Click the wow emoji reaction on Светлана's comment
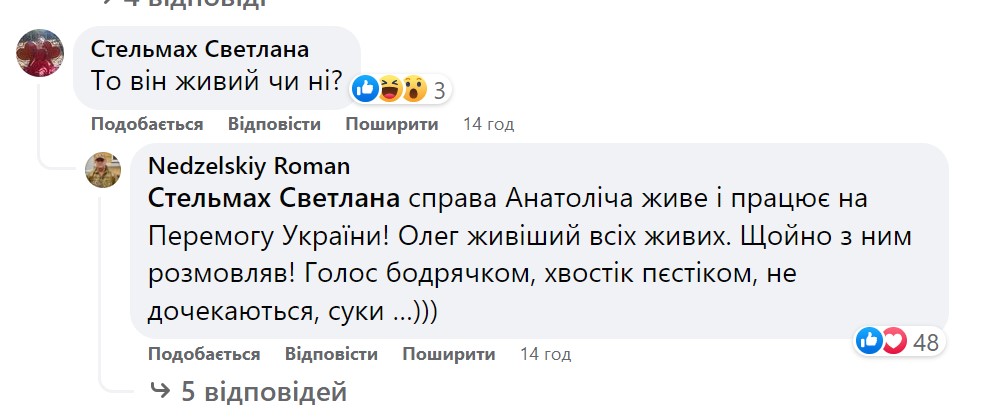1008x420 pixels. tap(413, 90)
